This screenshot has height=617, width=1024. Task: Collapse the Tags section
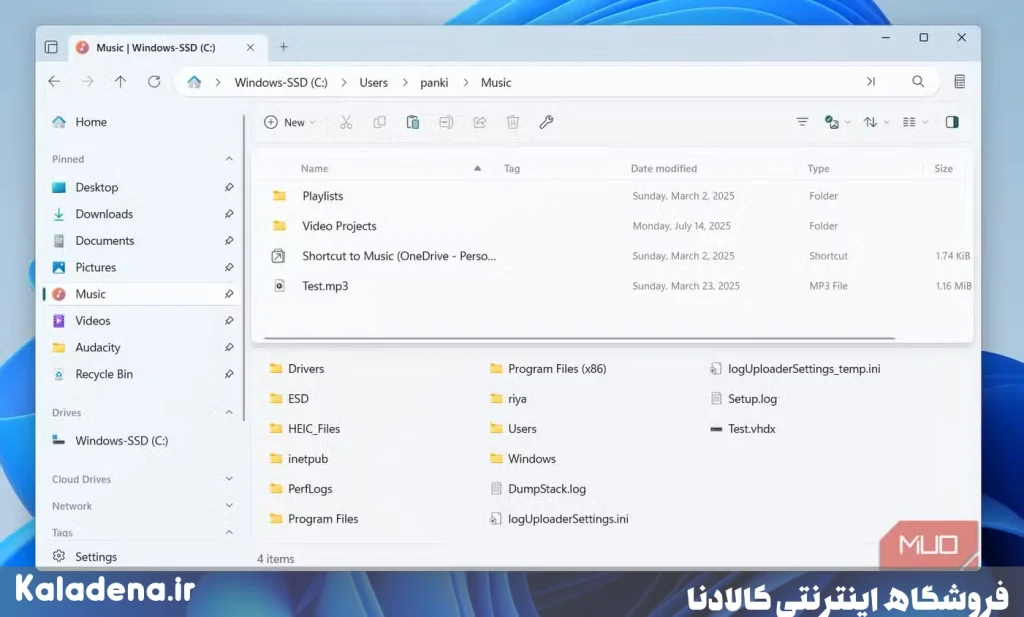point(229,532)
